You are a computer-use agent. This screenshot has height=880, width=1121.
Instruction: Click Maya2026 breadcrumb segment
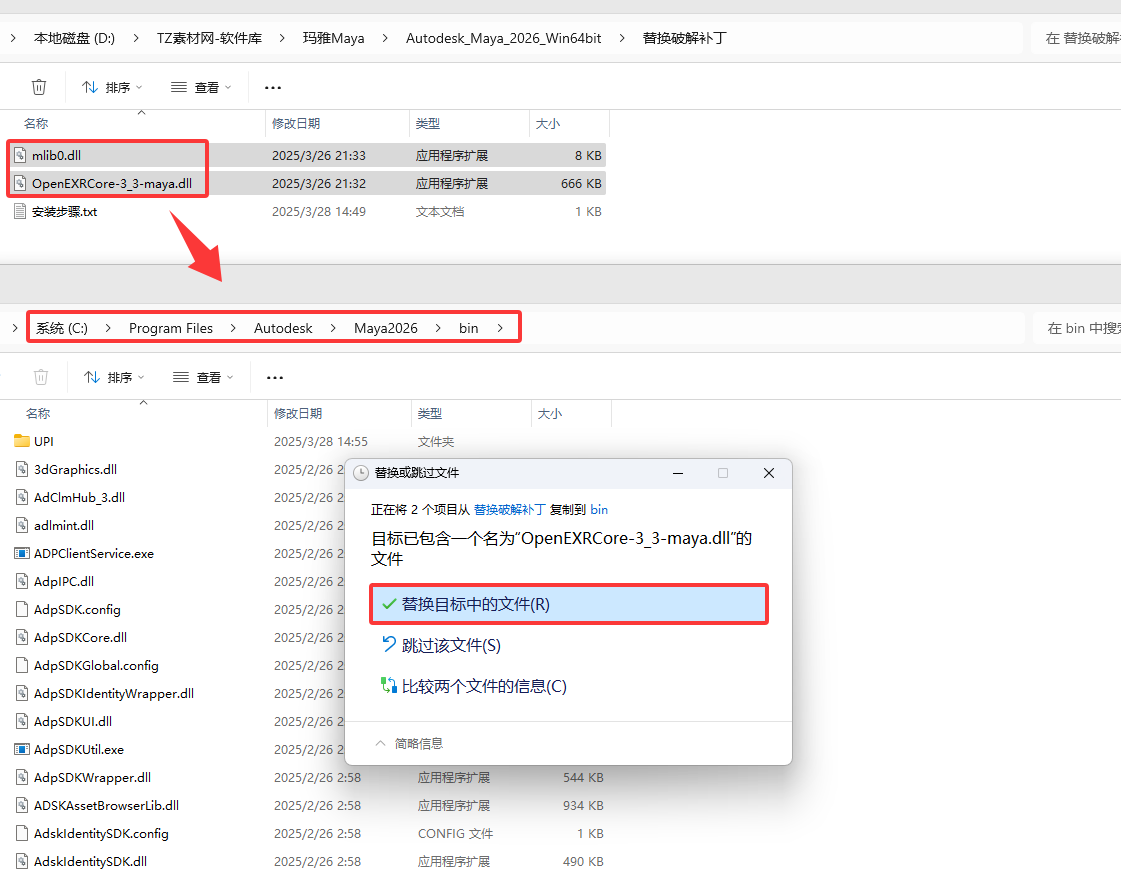pyautogui.click(x=385, y=328)
